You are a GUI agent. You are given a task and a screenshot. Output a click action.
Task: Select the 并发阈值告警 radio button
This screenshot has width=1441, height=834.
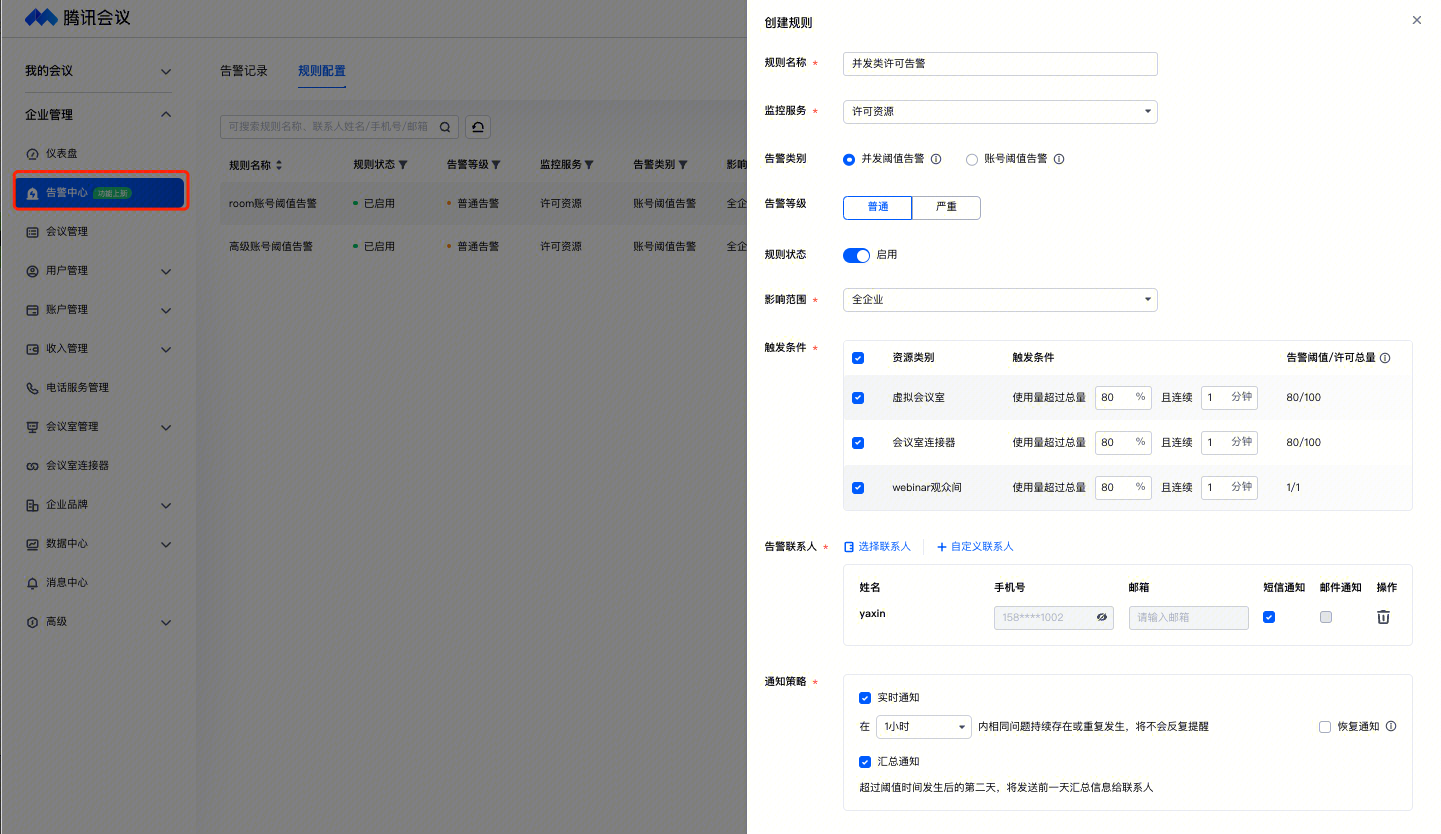point(849,159)
